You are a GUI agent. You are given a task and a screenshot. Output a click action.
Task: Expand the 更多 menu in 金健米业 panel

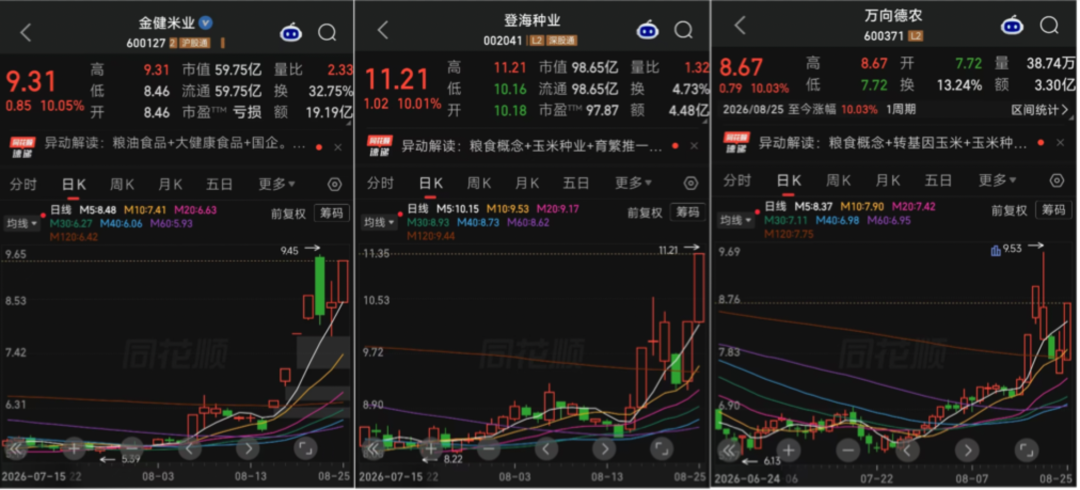pos(277,184)
